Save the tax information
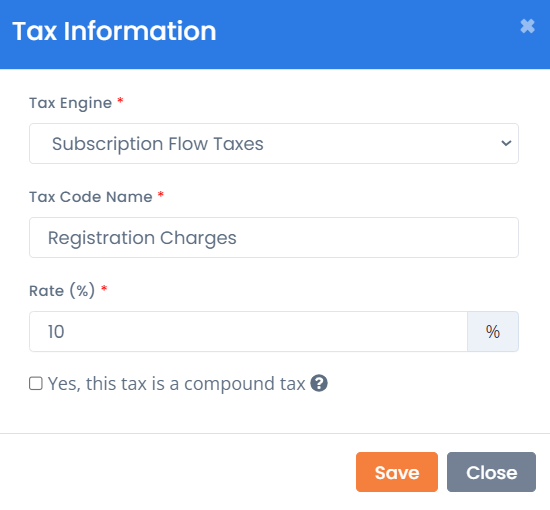Viewport: 550px width, 510px height. click(x=397, y=472)
